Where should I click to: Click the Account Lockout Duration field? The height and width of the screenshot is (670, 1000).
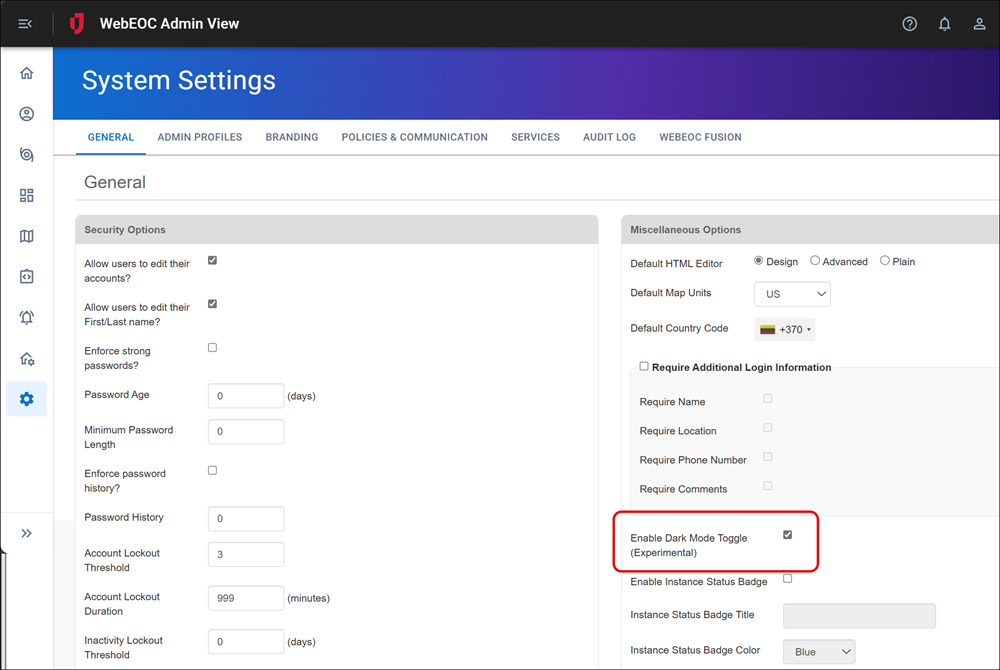click(x=246, y=598)
